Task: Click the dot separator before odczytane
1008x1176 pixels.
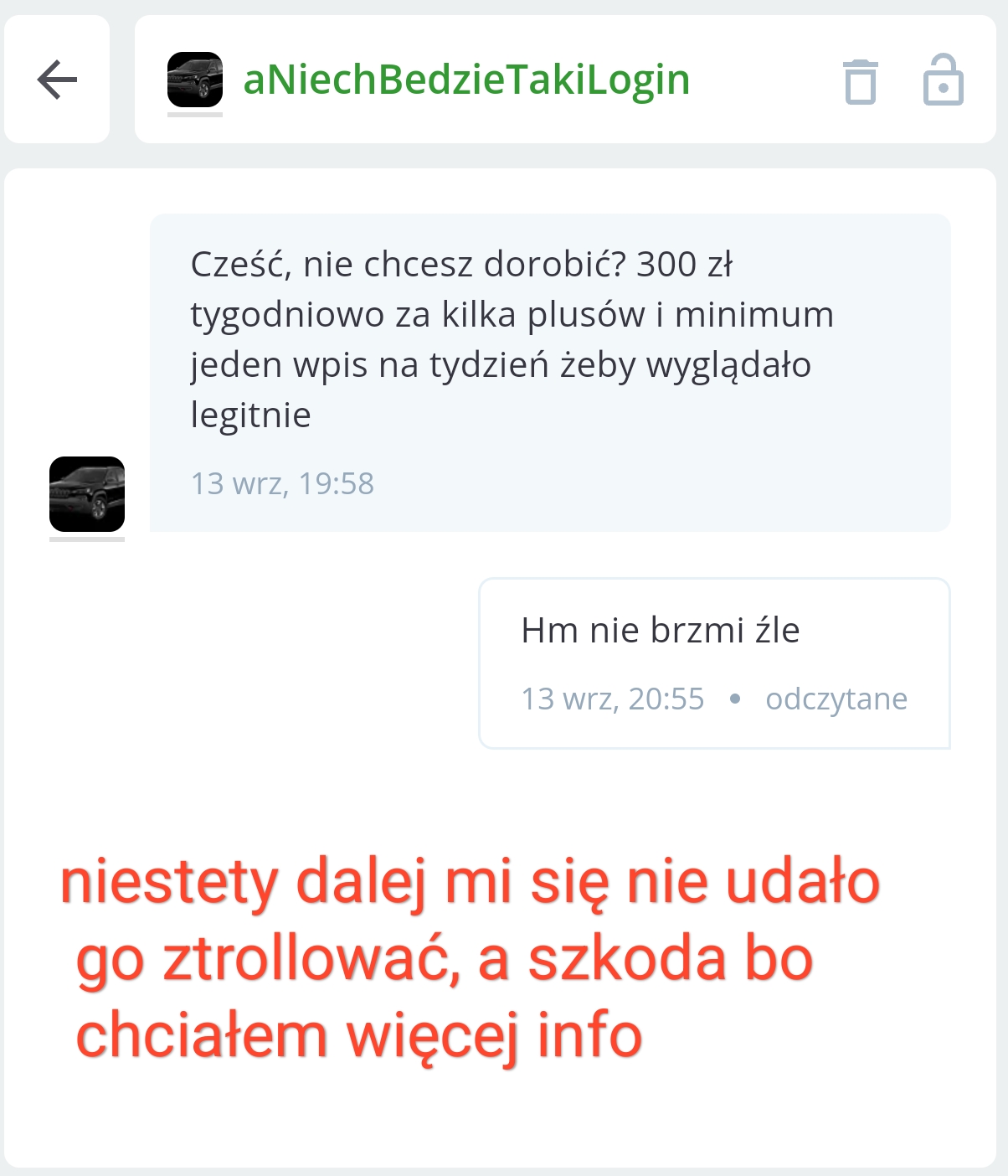Action: [735, 699]
